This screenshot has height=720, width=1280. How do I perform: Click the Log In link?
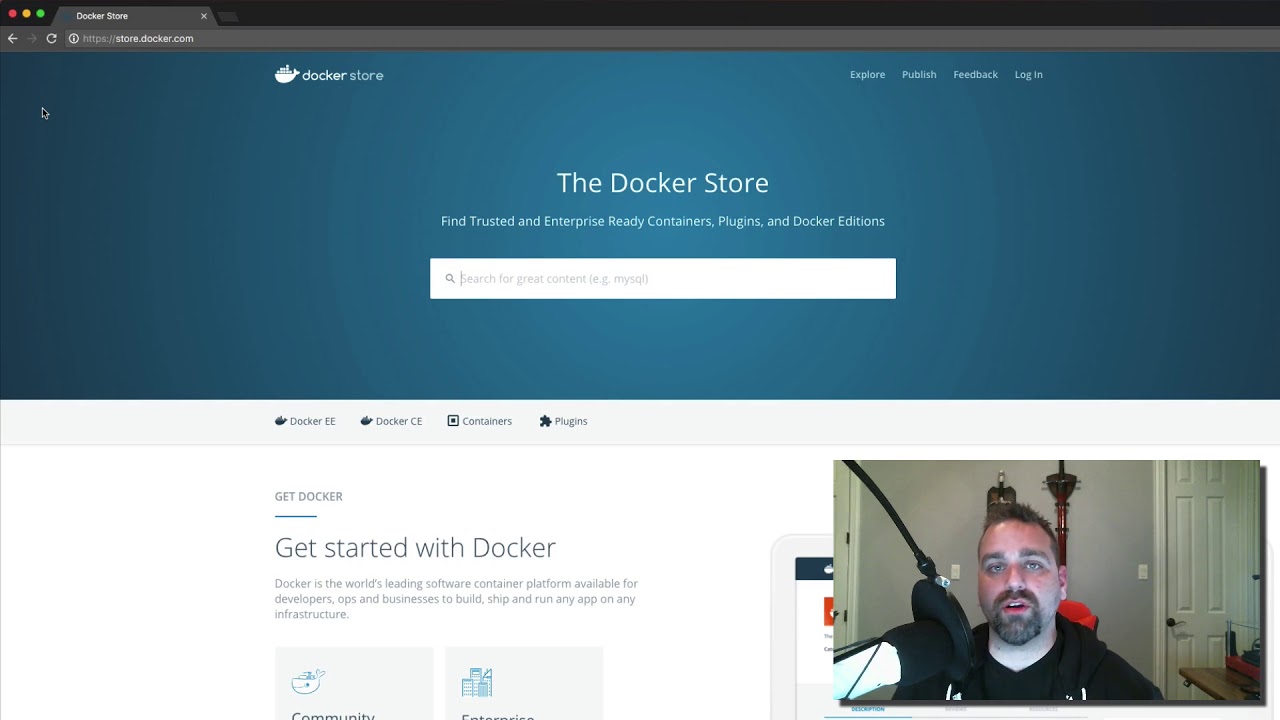coord(1028,75)
